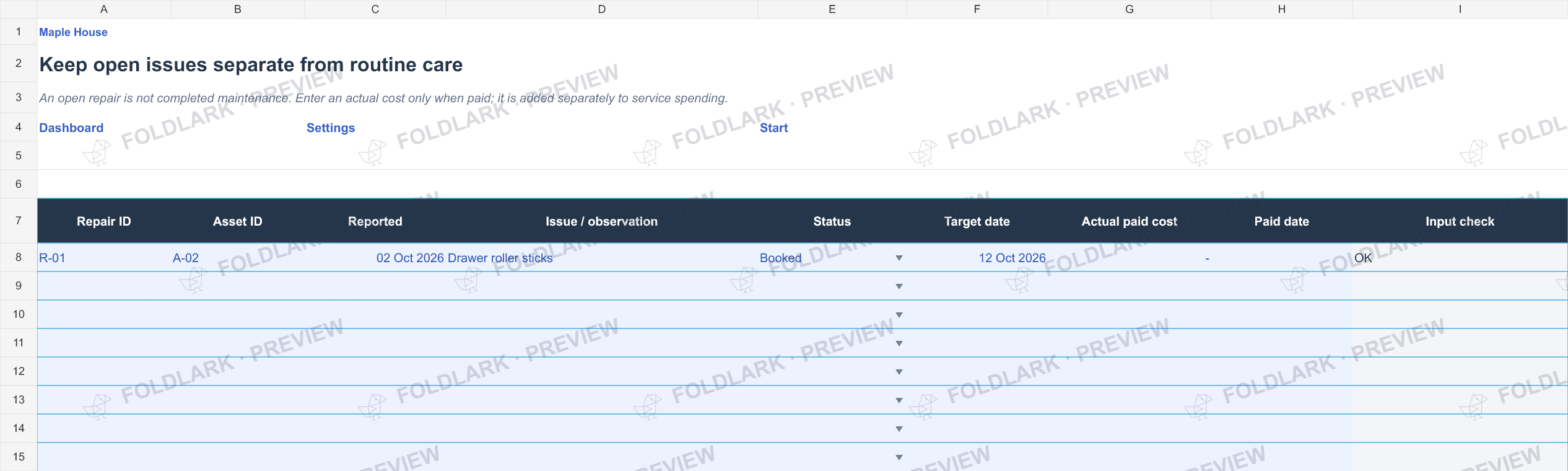This screenshot has width=1568, height=471.
Task: Open the Settings link
Action: coord(331,128)
